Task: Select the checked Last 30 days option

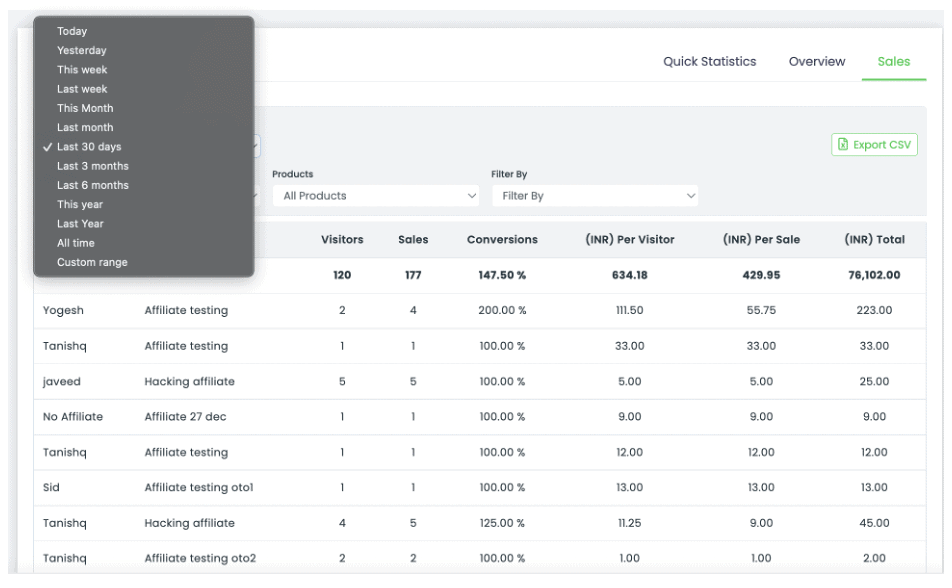Action: click(89, 147)
